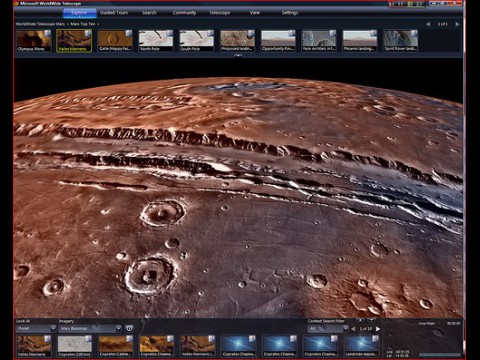Screen dimensions: 480x360
Task: Select the Face on Mars thumbnail
Action: coord(319,41)
